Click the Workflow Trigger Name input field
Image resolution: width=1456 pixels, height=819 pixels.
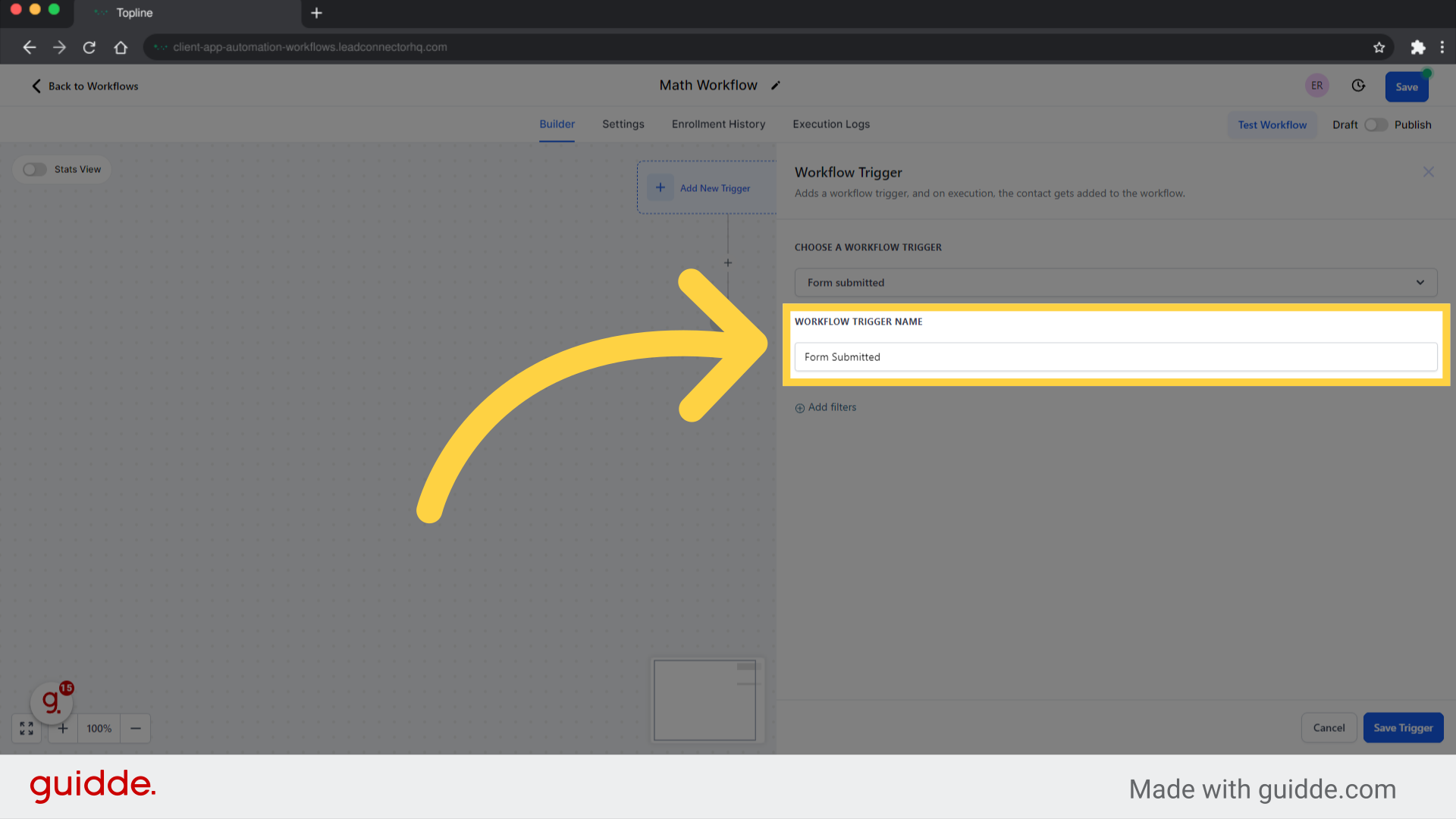point(1116,356)
